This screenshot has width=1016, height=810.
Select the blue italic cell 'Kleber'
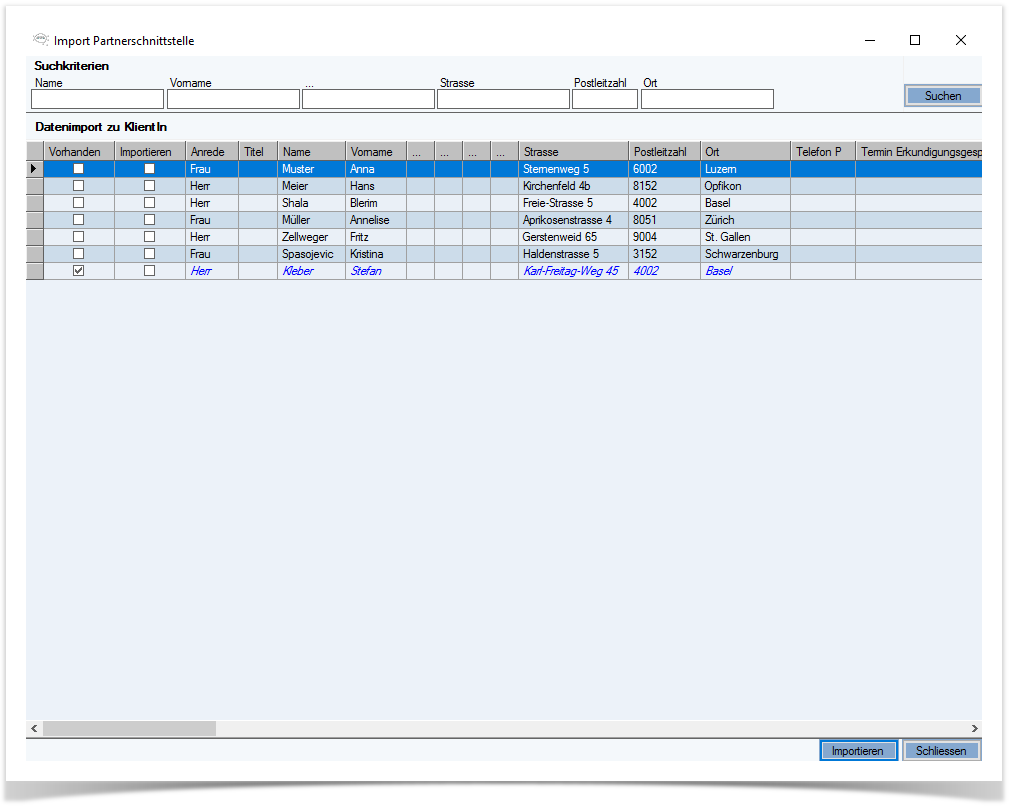[x=312, y=271]
